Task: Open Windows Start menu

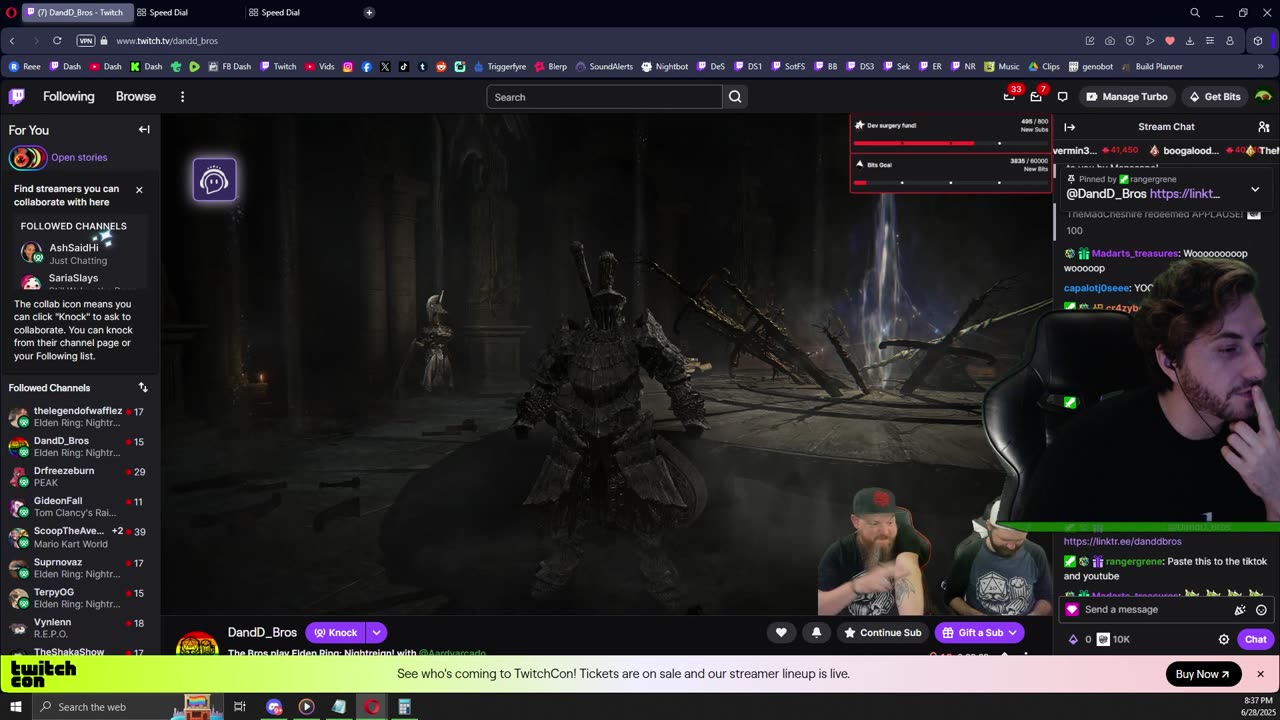Action: click(x=15, y=707)
